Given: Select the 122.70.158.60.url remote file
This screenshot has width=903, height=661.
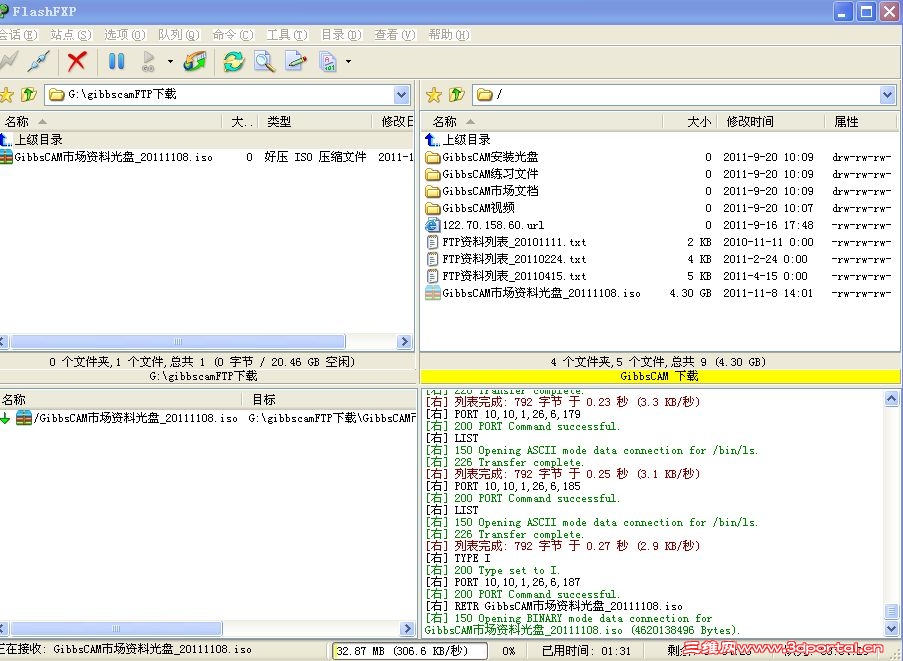Looking at the screenshot, I should [485, 225].
